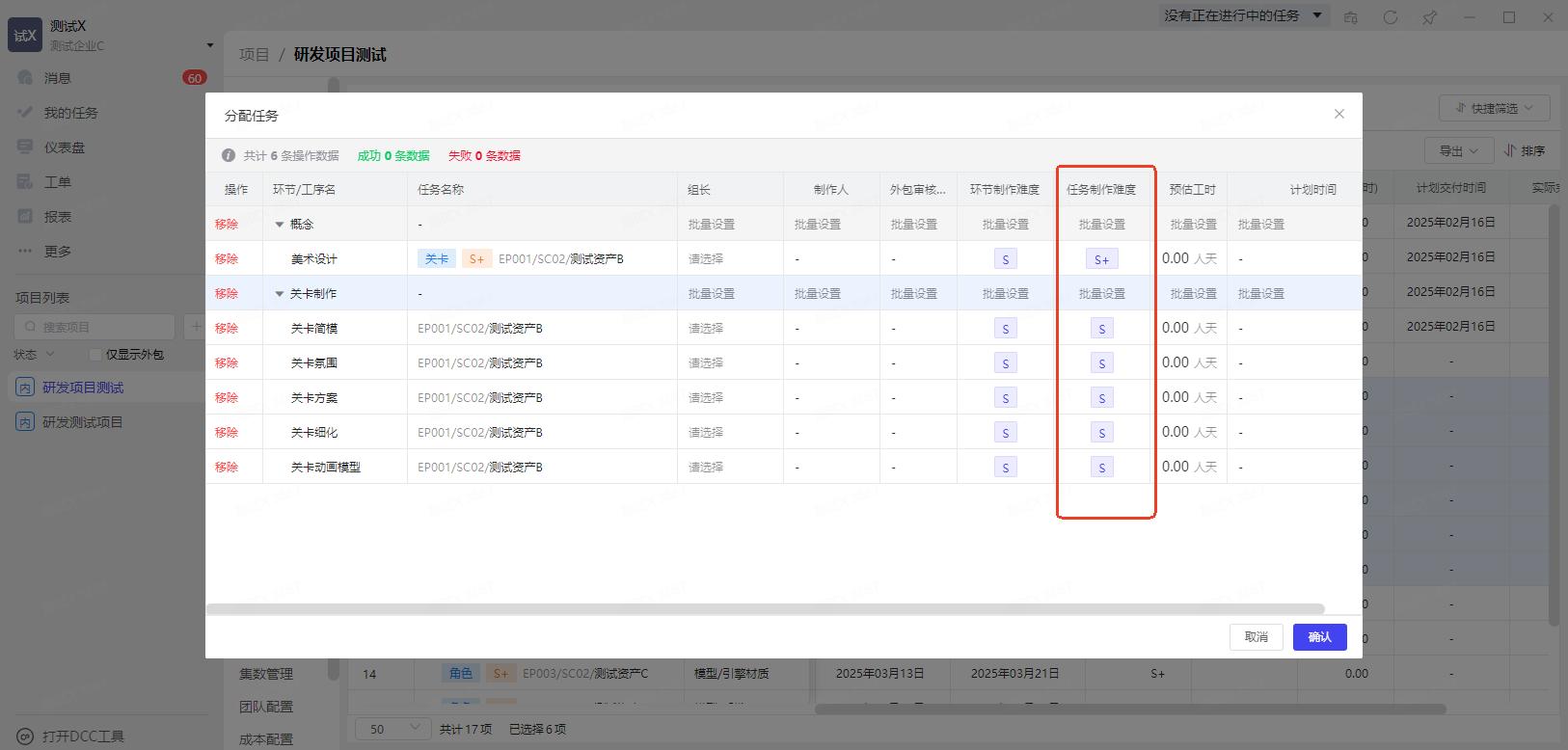Close the 分配任务 dialog with X
This screenshot has width=1568, height=750.
click(1338, 114)
